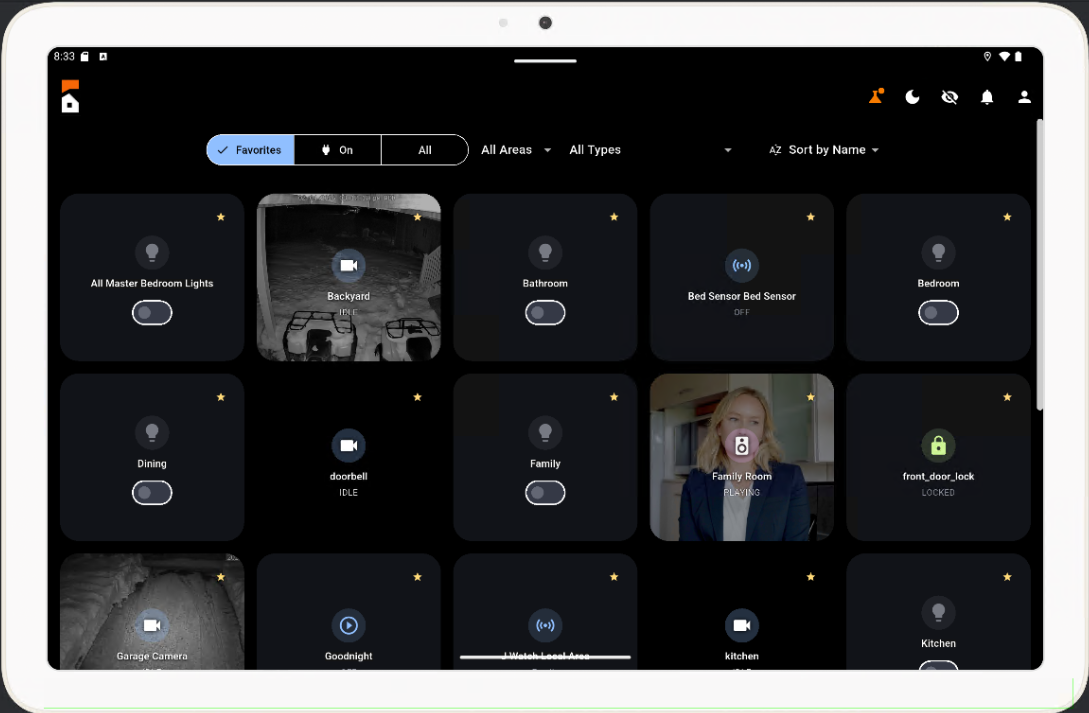Expand the All Types dropdown
Image resolution: width=1089 pixels, height=713 pixels.
pos(595,149)
